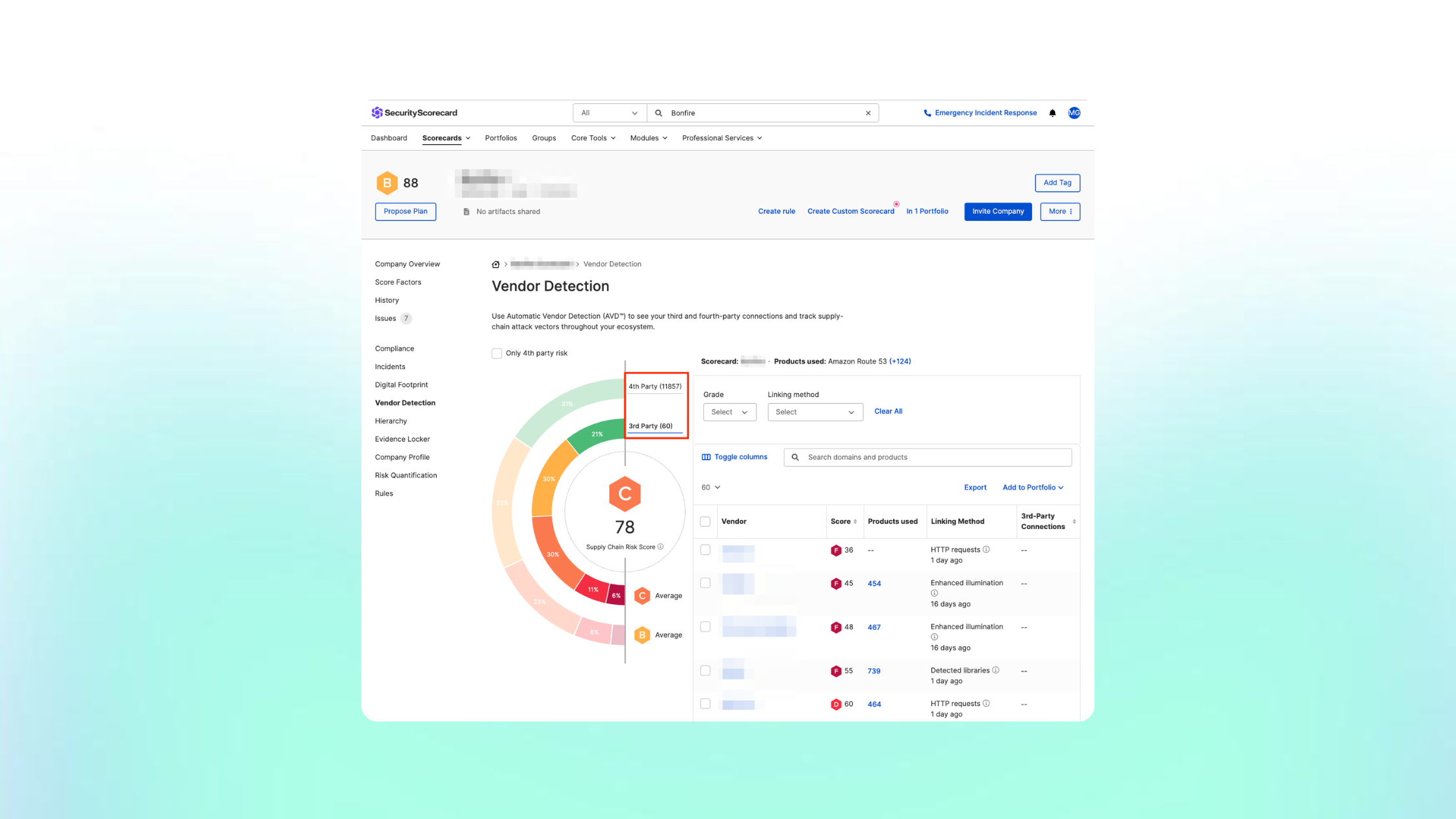Expand the Core Tools menu
1456x819 pixels.
coord(593,138)
